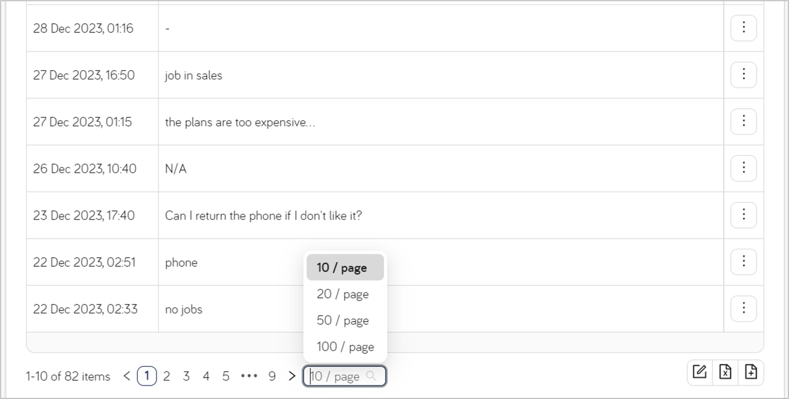Go to page 2 of results
This screenshot has height=399, width=789.
167,376
